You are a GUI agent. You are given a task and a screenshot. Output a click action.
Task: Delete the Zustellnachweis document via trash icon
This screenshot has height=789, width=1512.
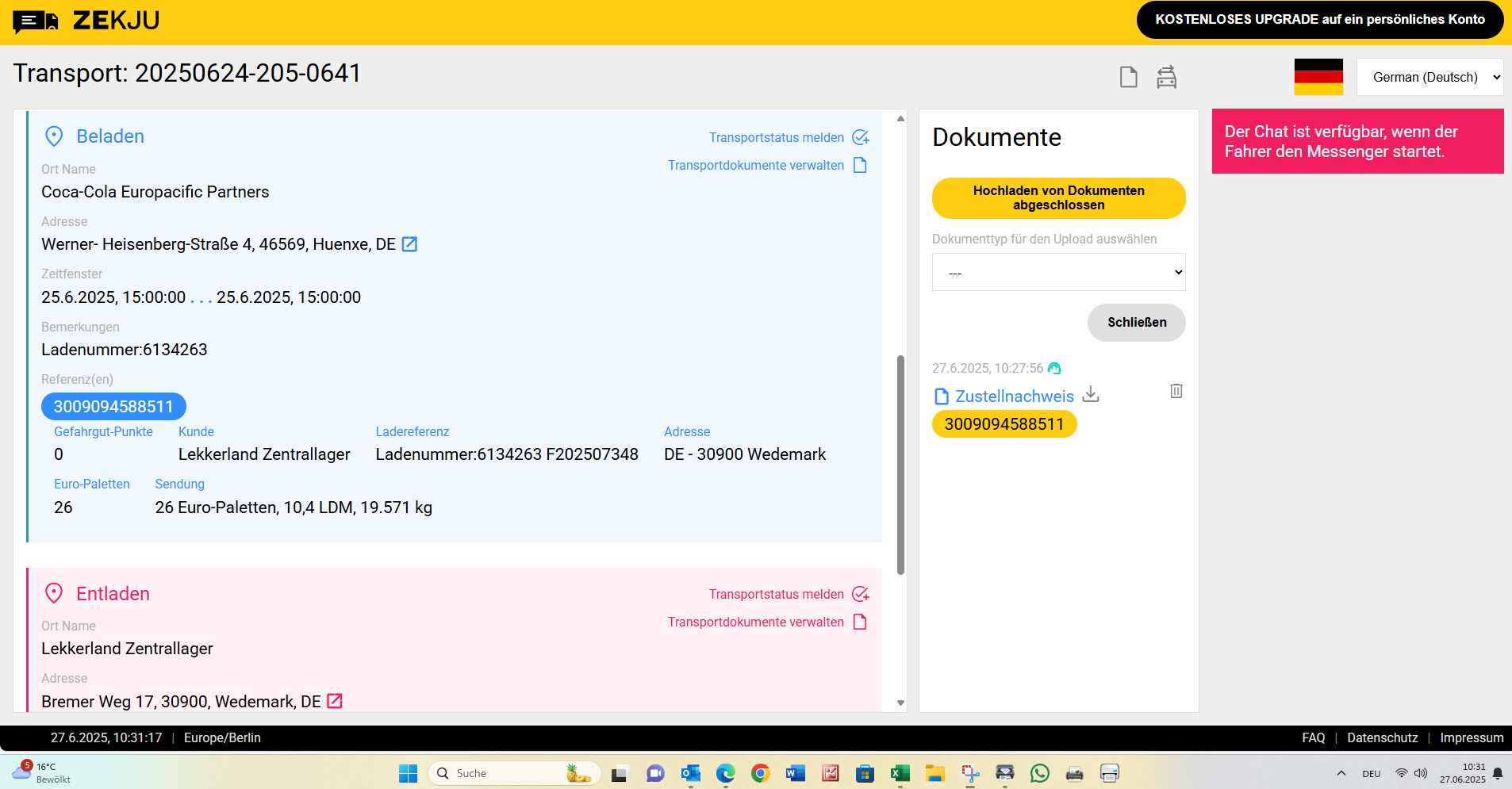point(1176,391)
